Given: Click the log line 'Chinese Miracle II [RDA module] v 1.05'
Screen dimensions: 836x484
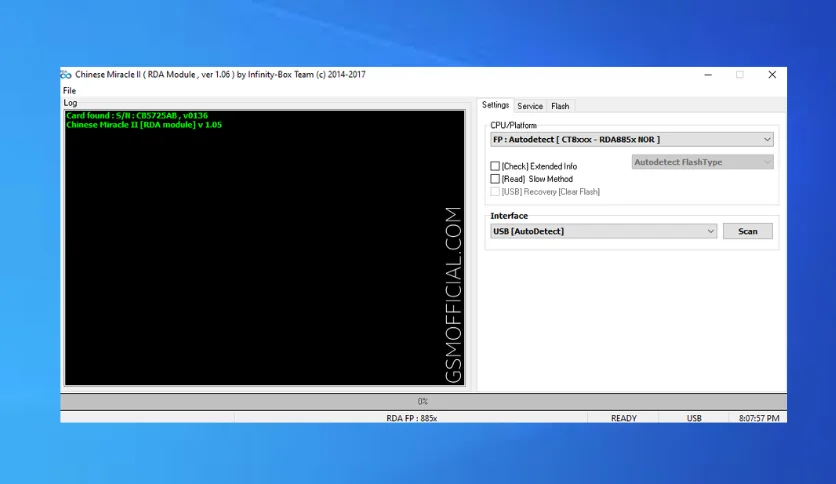Looking at the screenshot, I should [144, 125].
